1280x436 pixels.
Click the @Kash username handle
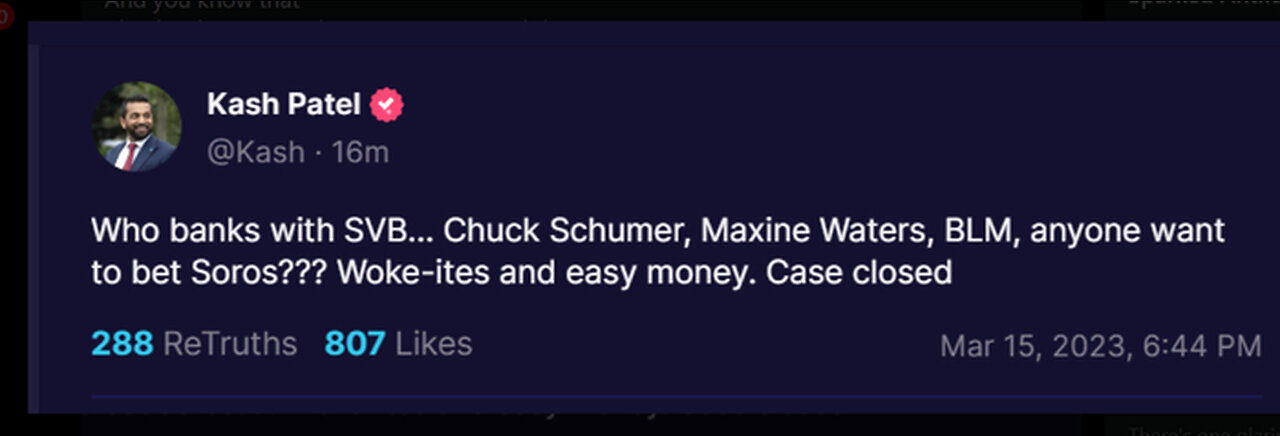click(x=255, y=152)
